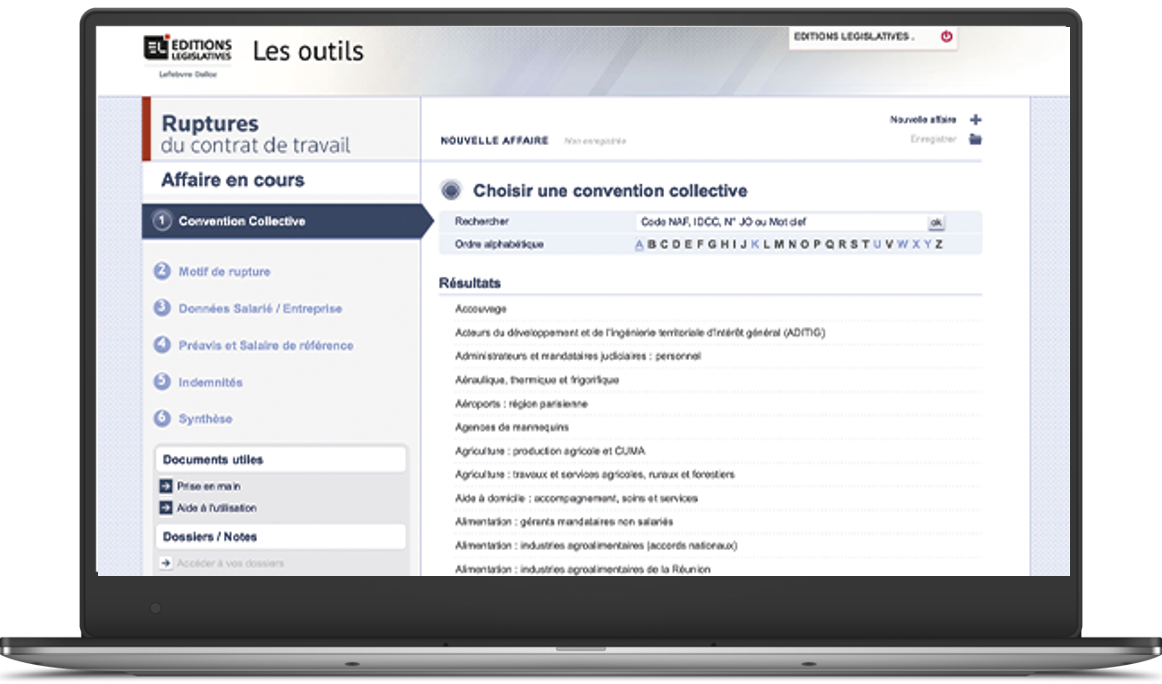
Task: Click the step 6 number circle icon
Action: click(x=162, y=418)
